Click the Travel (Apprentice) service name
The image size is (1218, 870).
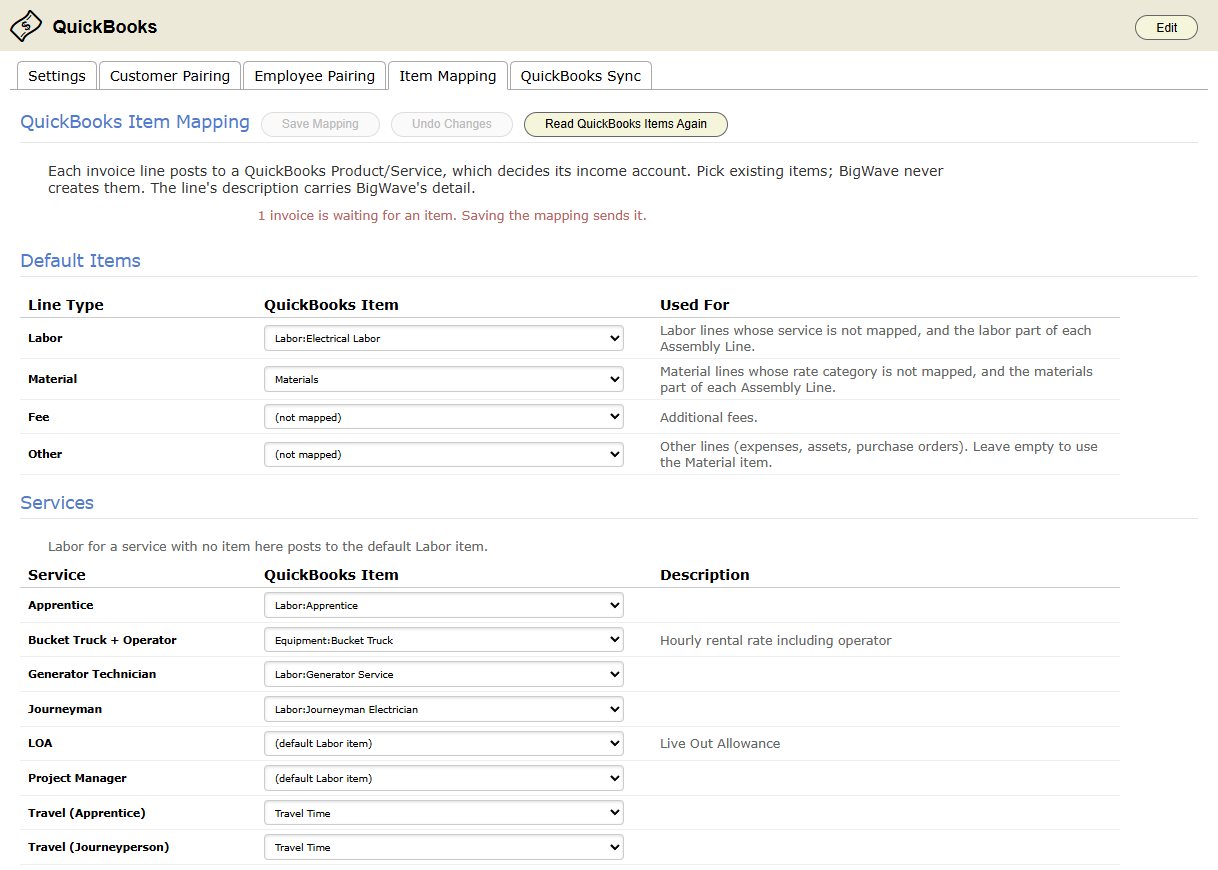click(87, 813)
